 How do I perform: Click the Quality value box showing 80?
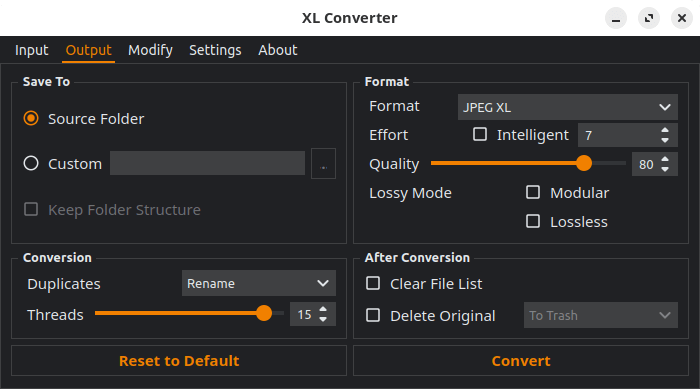click(x=646, y=164)
